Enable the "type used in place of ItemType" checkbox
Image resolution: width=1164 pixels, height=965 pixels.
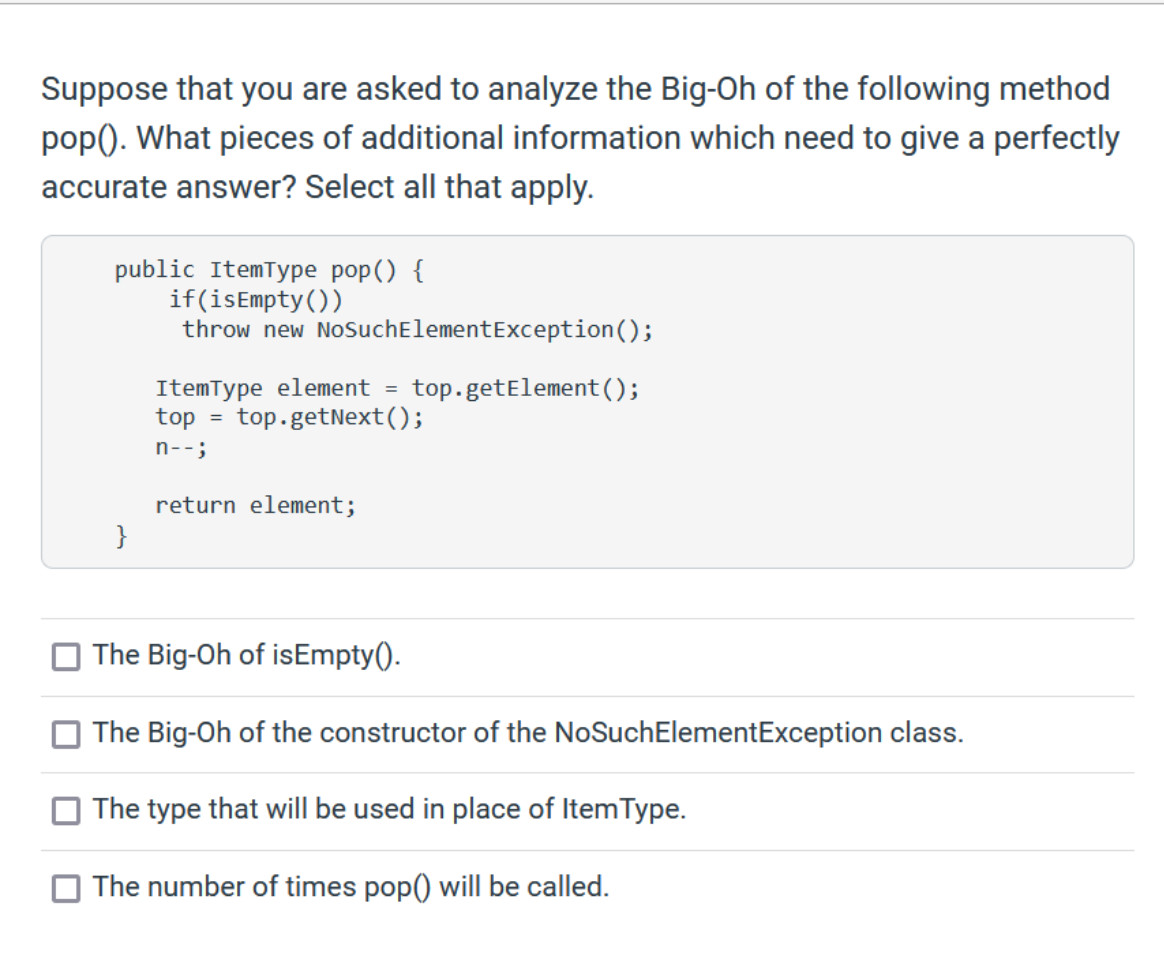(66, 811)
